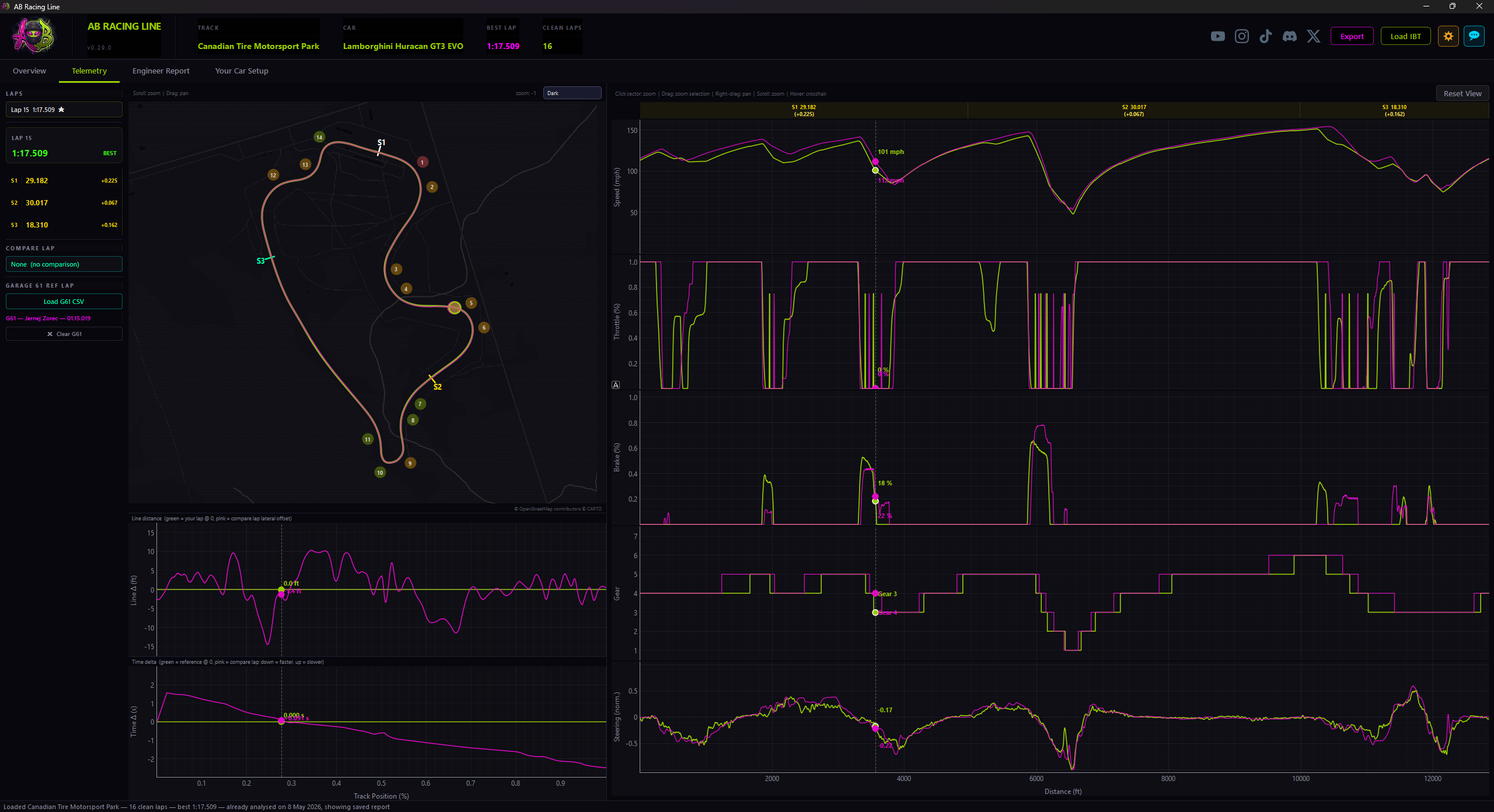Select the Telemetry tab
1494x812 pixels.
point(89,71)
